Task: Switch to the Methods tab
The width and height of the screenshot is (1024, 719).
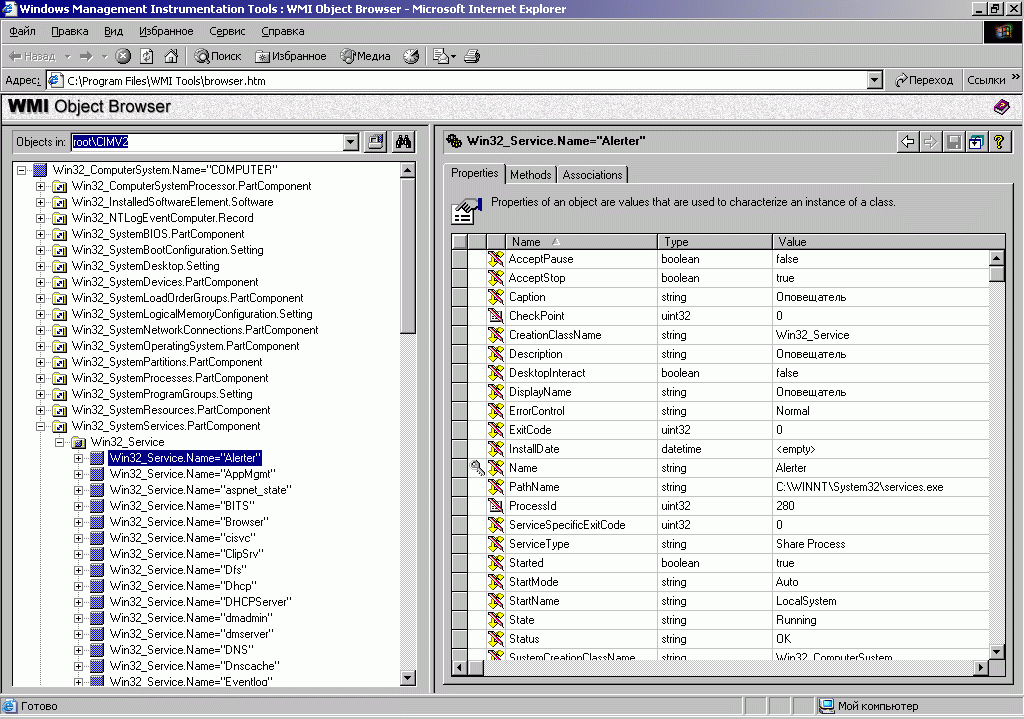Action: click(530, 174)
